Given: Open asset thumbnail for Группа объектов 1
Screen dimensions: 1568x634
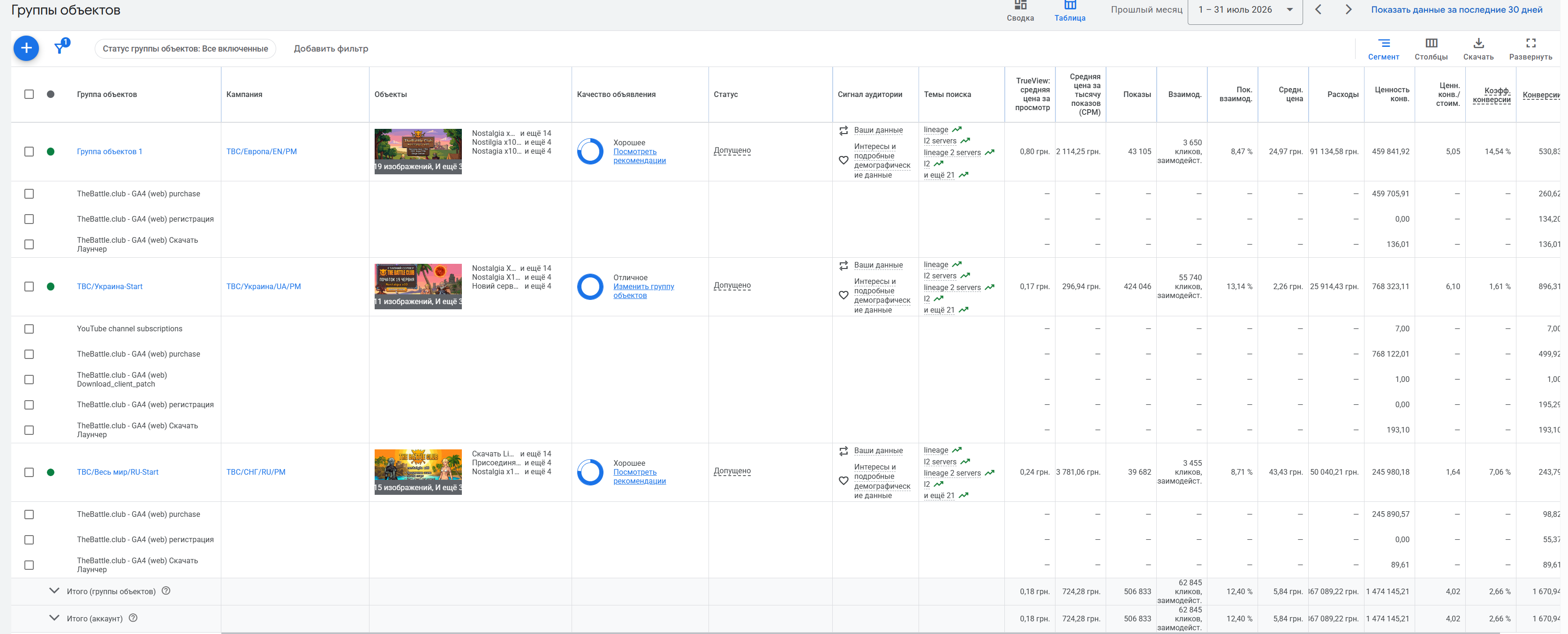Looking at the screenshot, I should pyautogui.click(x=418, y=151).
